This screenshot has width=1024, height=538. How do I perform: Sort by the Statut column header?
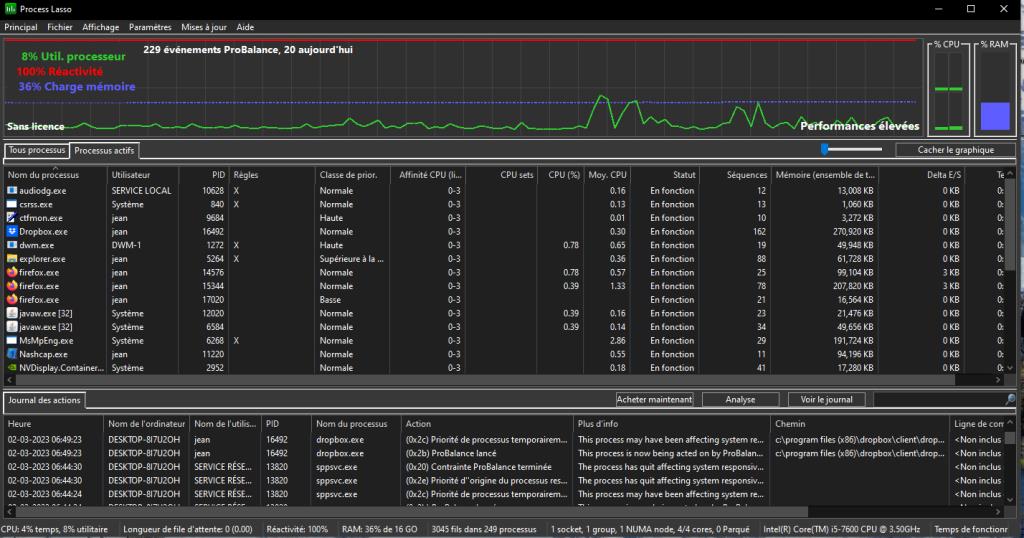[x=664, y=174]
